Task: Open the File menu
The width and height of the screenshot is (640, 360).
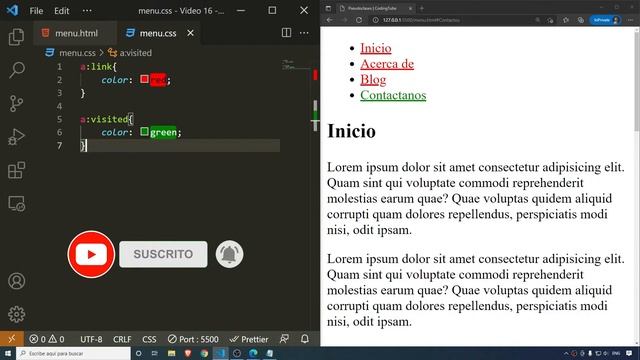Action: 36,11
